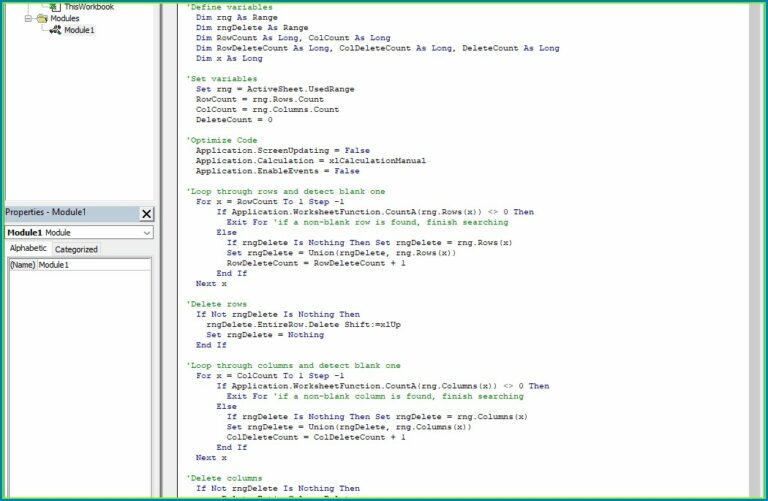Click 'ColDeleteCount = ColDeleteCount + 1' line
The image size is (768, 501).
click(x=316, y=437)
